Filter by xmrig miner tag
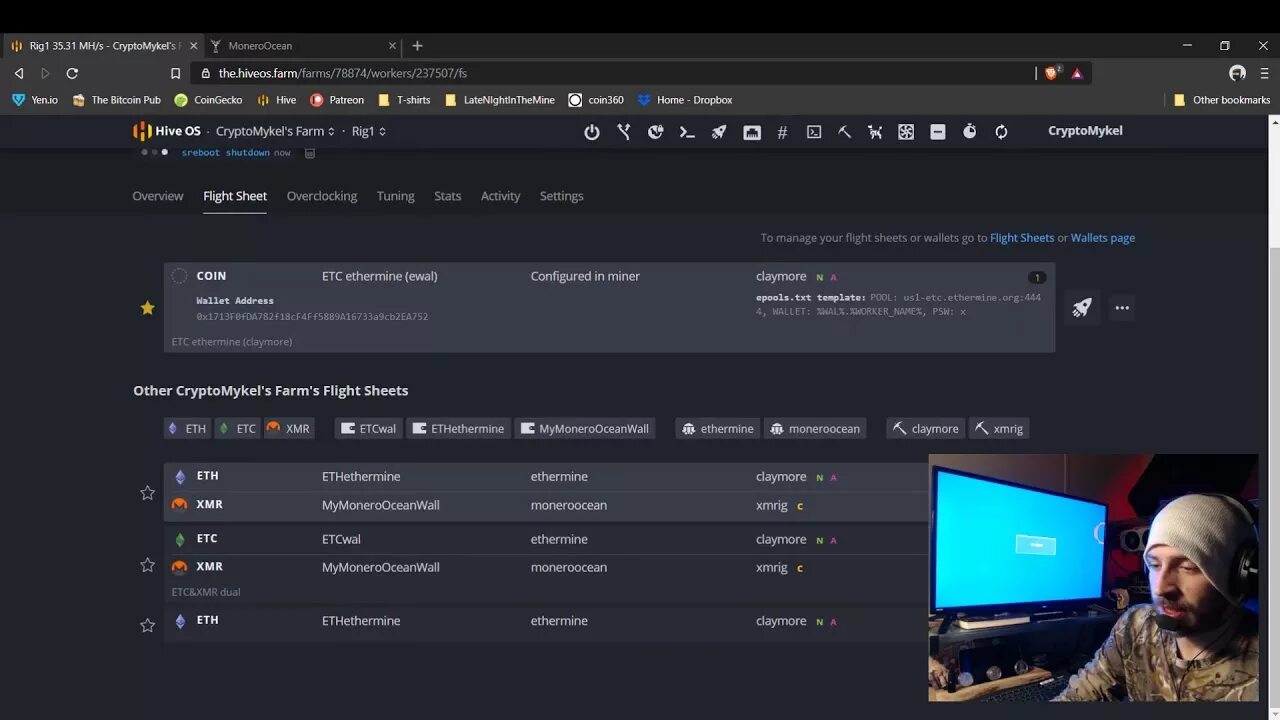The height and width of the screenshot is (720, 1280). [x=1000, y=428]
